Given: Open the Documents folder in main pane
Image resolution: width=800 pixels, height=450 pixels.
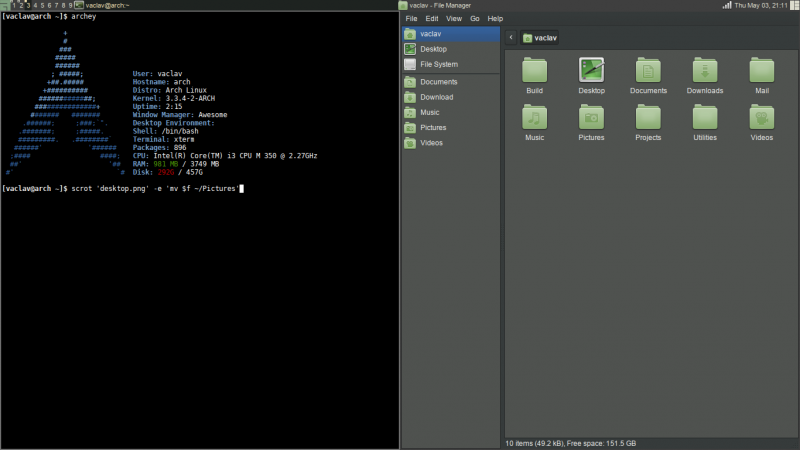Looking at the screenshot, I should [648, 71].
